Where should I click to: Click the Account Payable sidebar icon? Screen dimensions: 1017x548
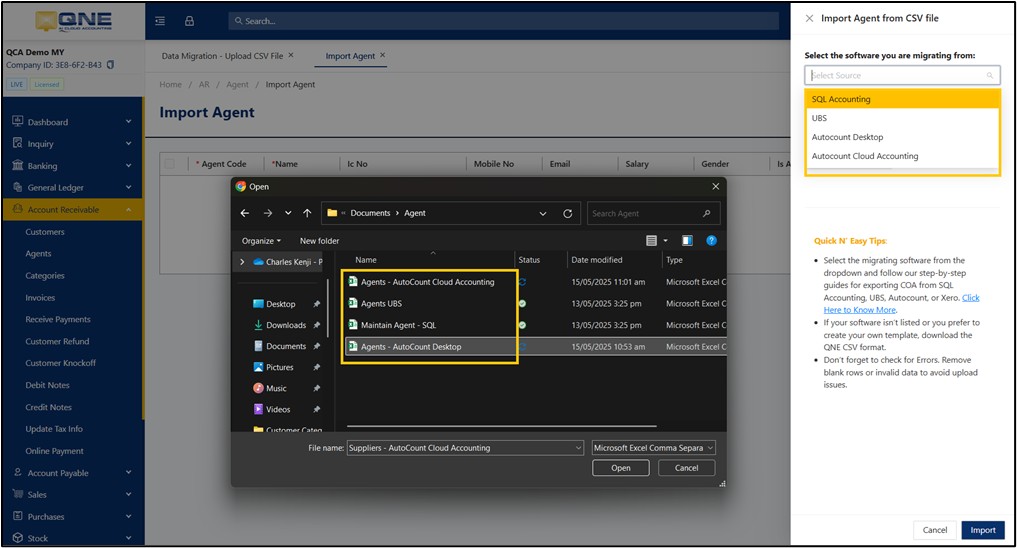pos(18,472)
